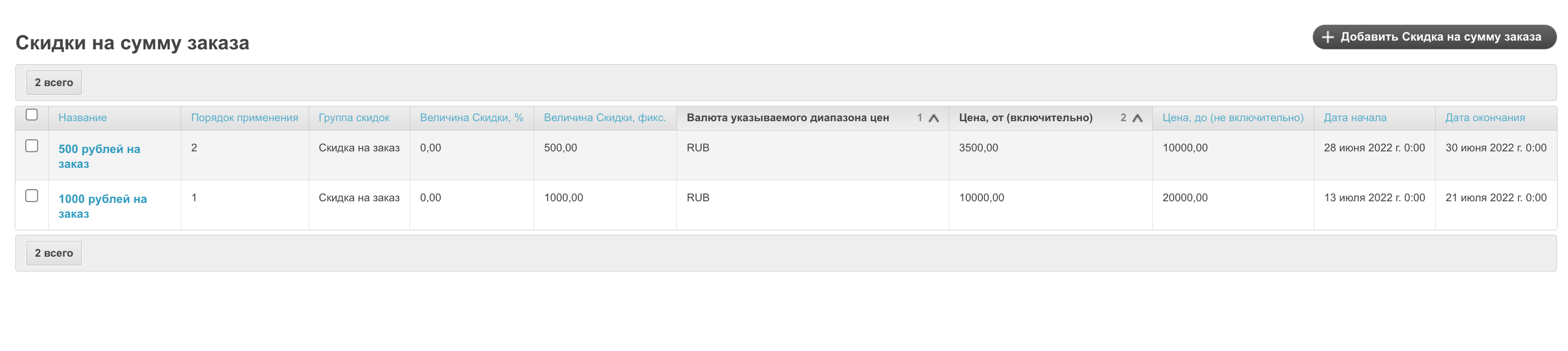Viewport: 1568px width, 351px height.
Task: Click Валюта указываемого диапазона цен header
Action: (787, 118)
